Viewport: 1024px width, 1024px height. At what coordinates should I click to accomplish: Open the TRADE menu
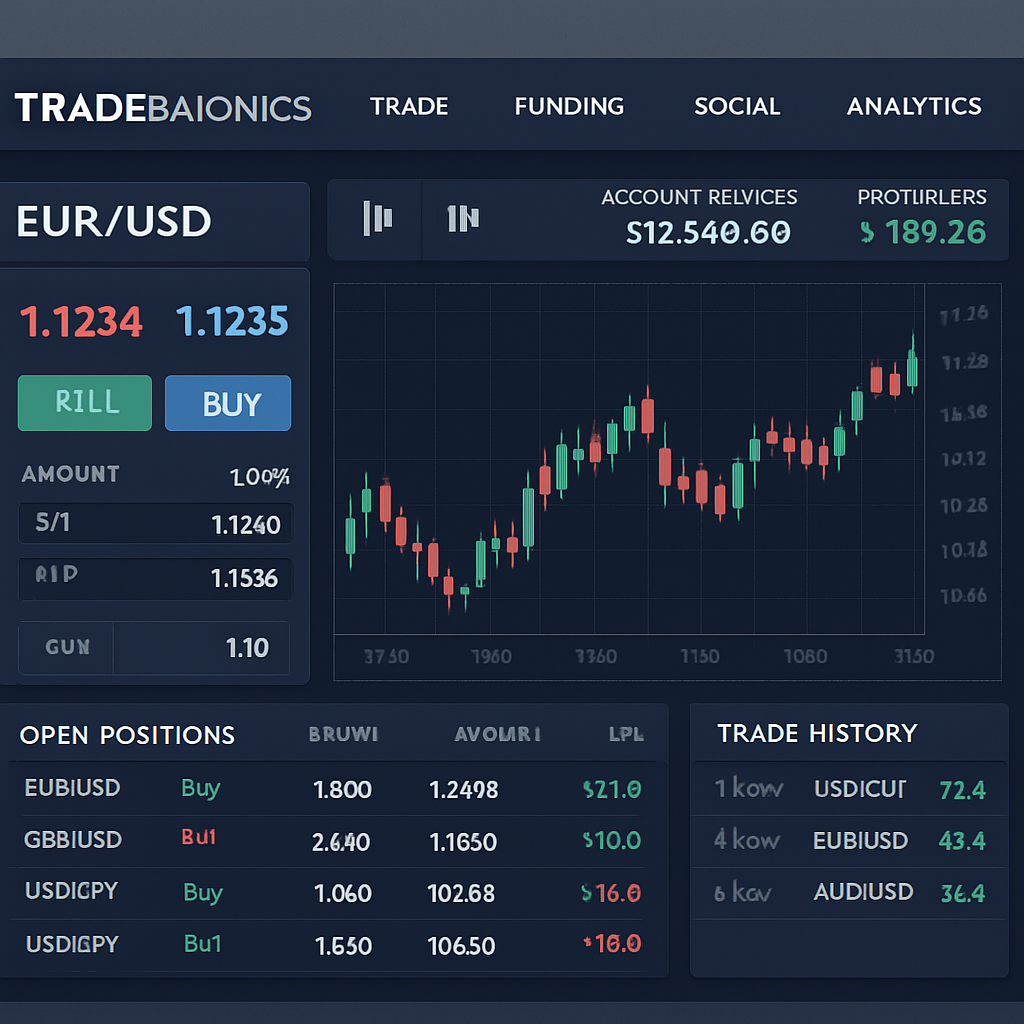click(x=409, y=107)
